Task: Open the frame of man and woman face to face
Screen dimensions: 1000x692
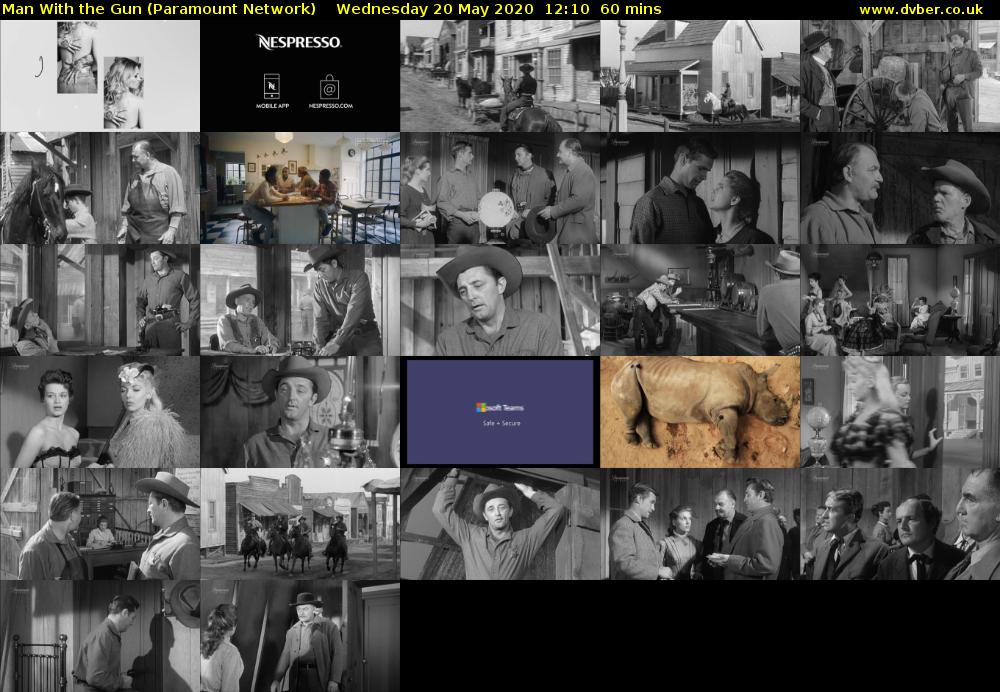Action: 700,188
